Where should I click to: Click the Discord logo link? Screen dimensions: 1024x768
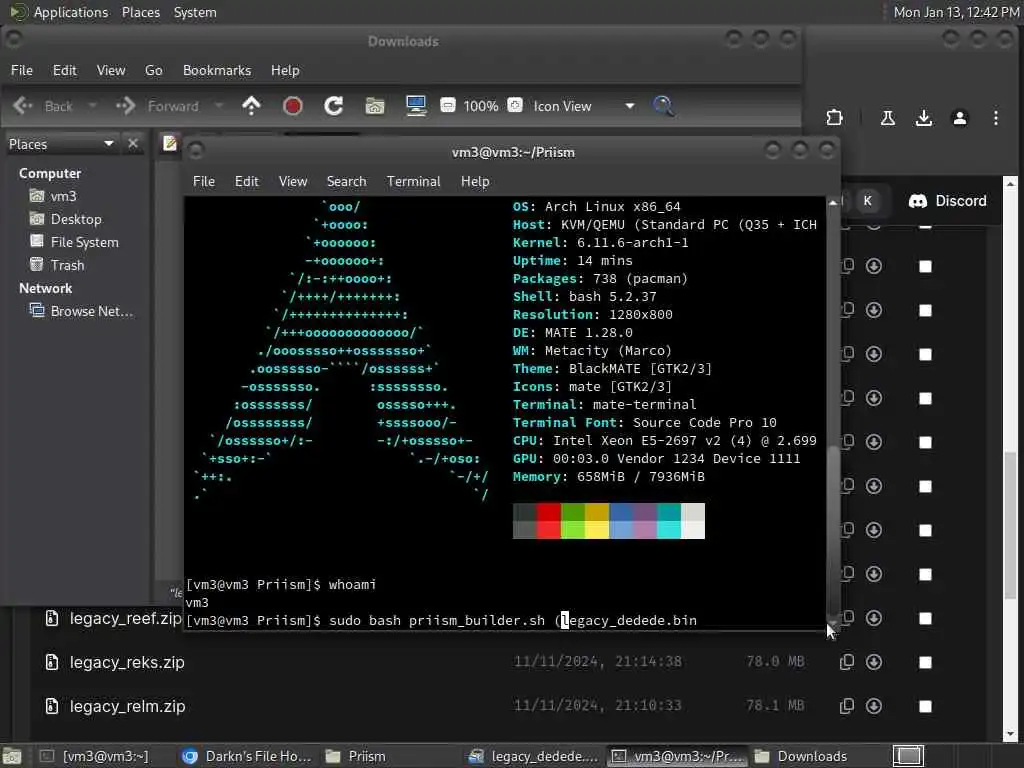(948, 201)
